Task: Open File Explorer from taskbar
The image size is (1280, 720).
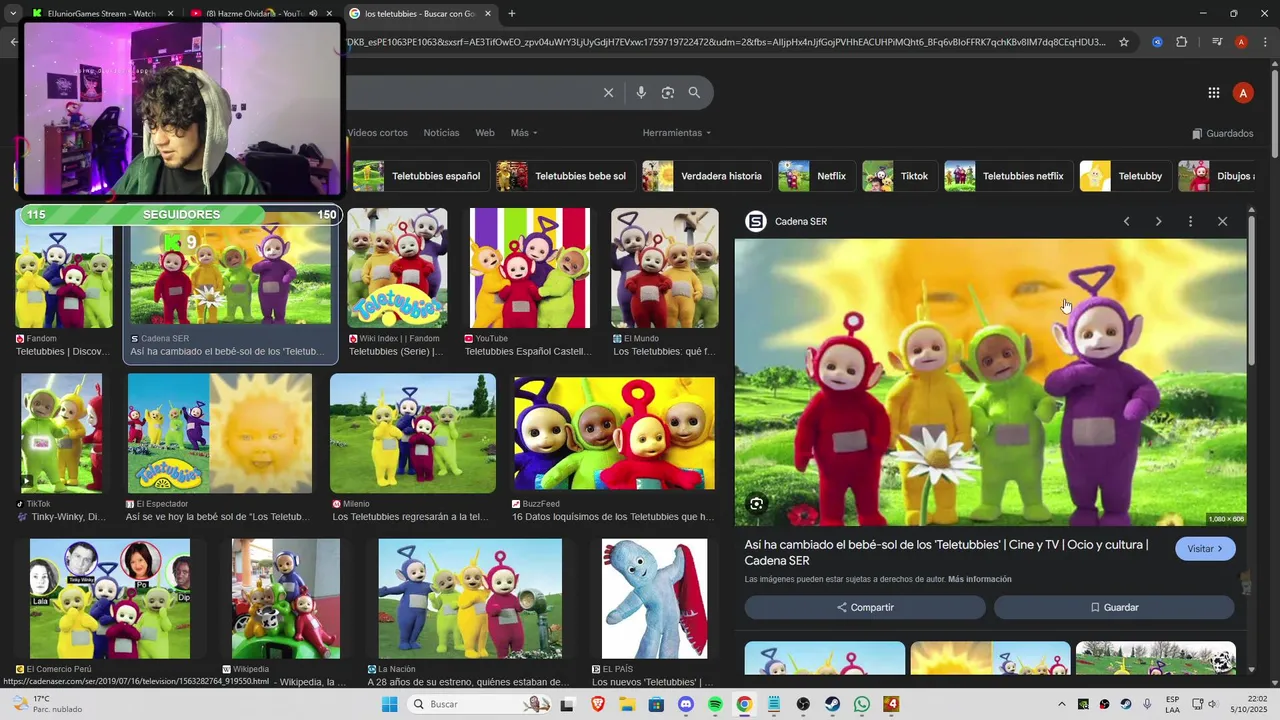Action: click(x=627, y=704)
